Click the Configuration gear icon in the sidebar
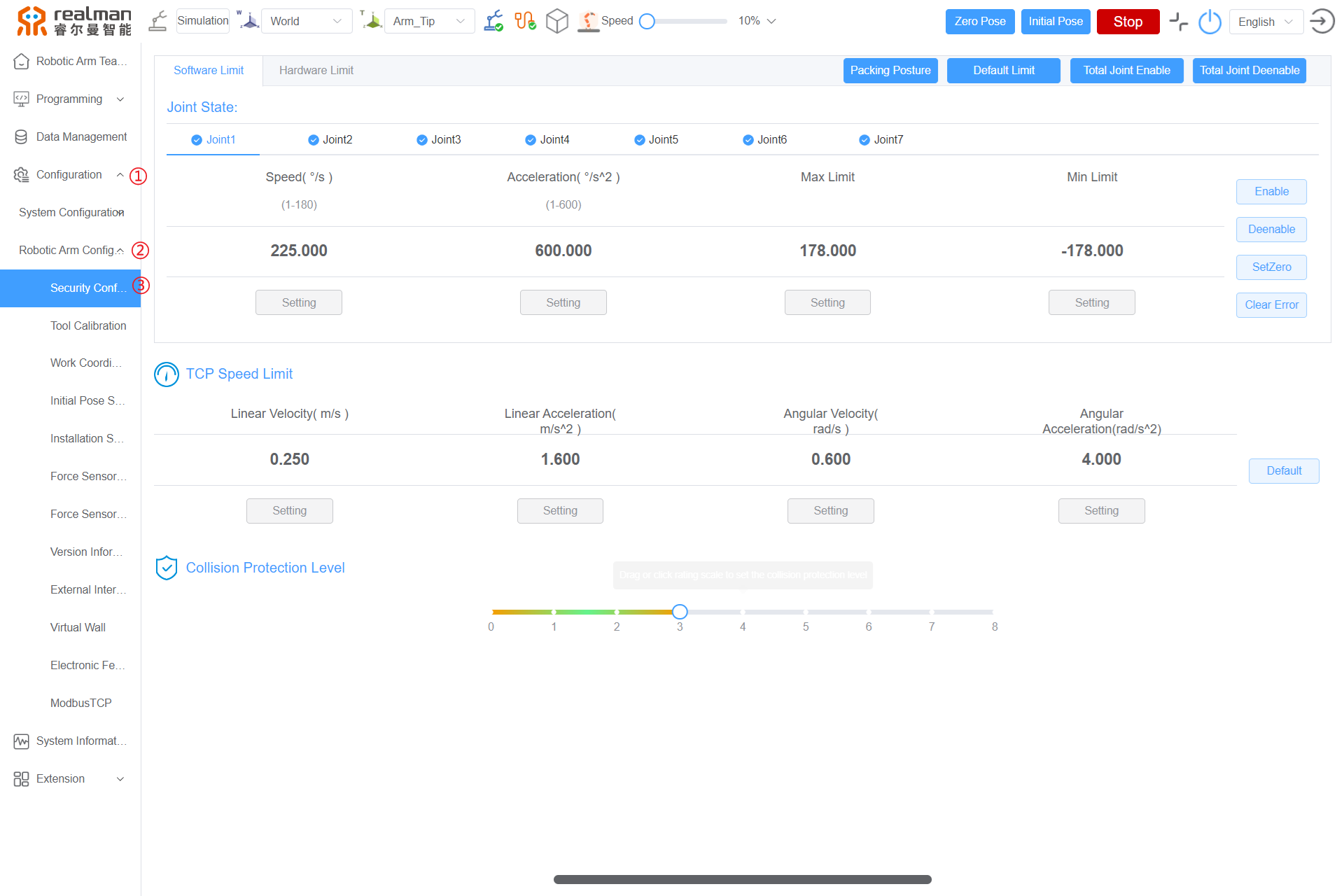 tap(21, 175)
